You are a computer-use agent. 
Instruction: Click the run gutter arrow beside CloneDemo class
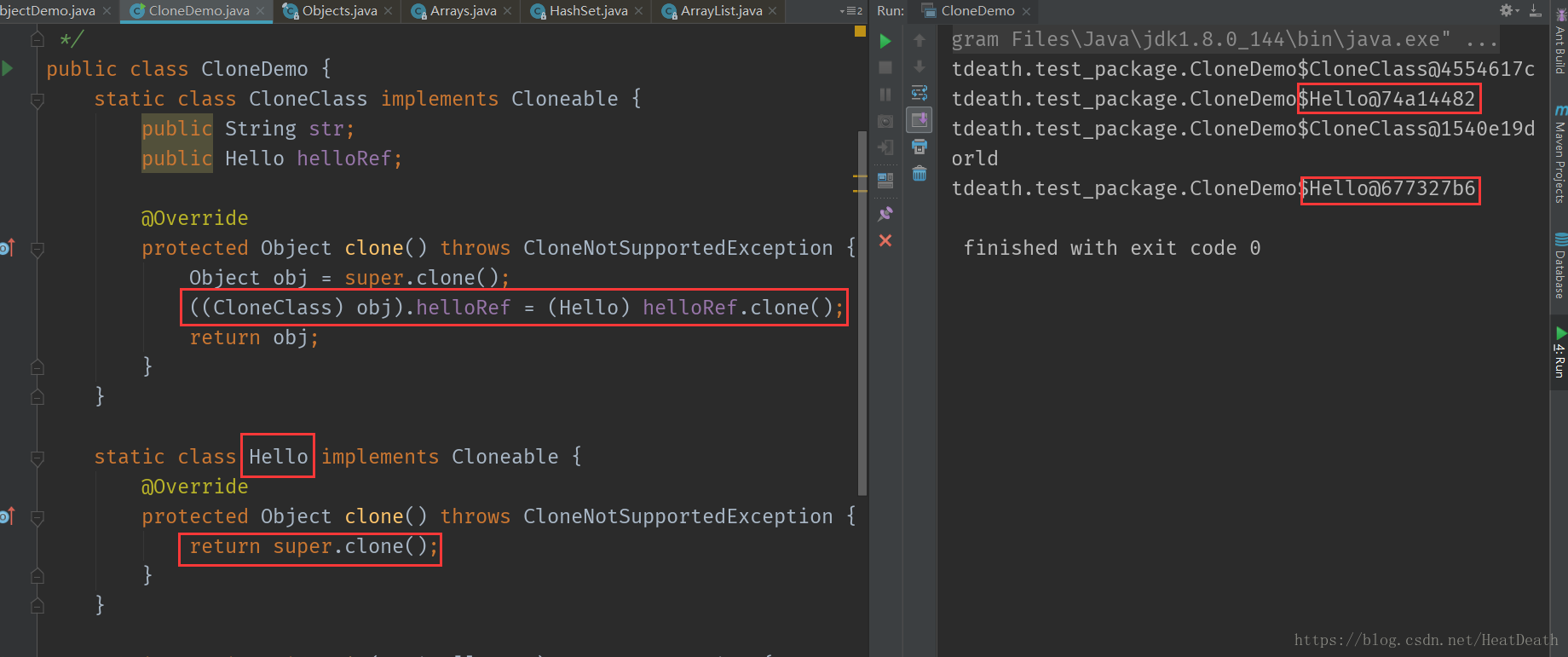coord(8,68)
